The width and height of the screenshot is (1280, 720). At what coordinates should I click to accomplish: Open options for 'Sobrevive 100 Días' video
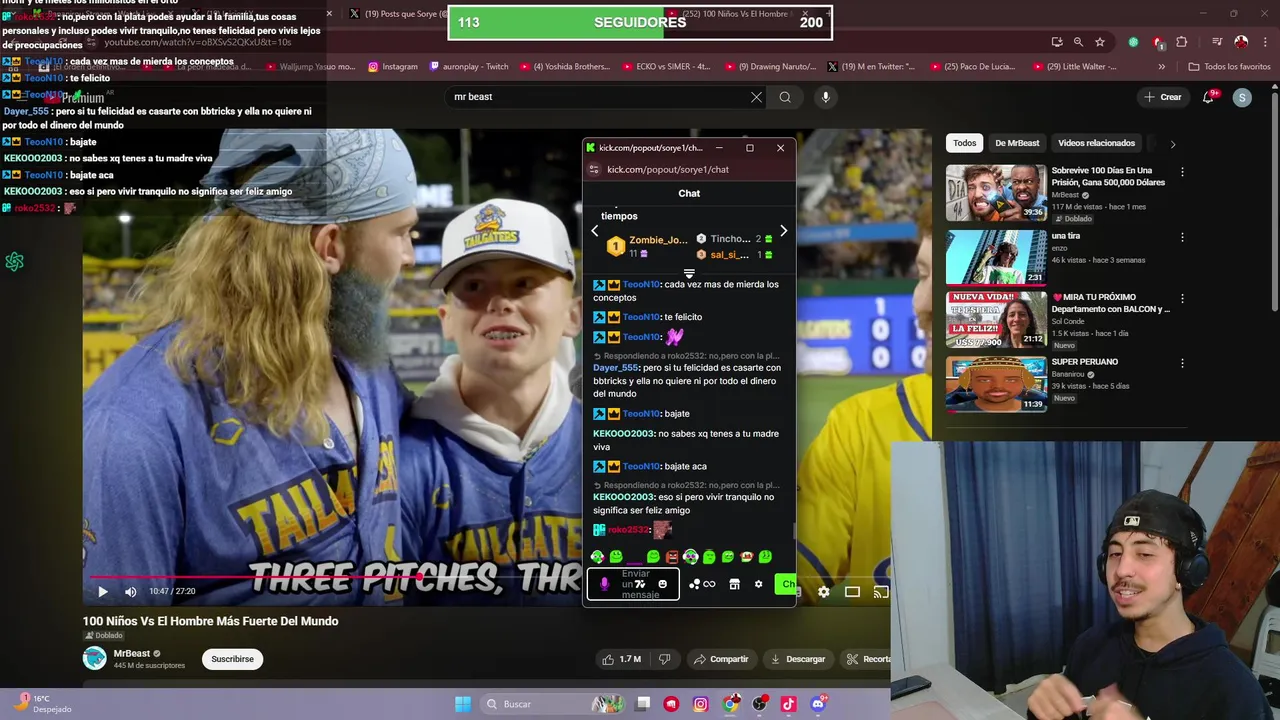1182,172
